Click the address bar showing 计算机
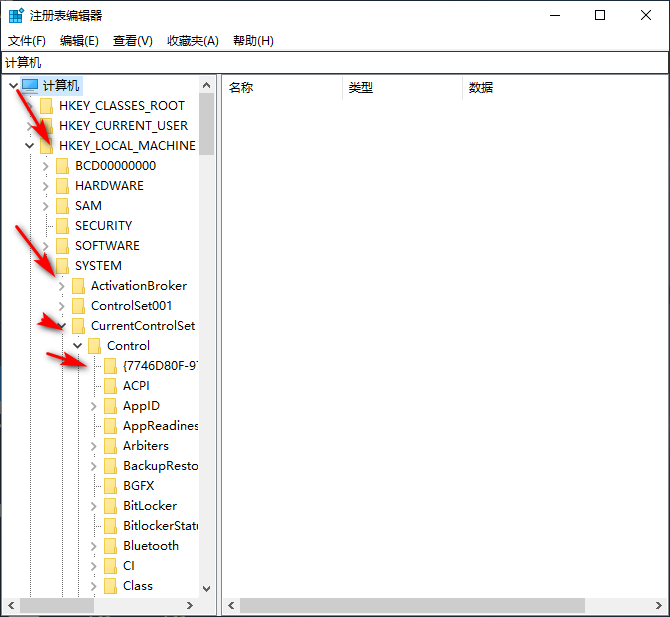 pos(335,63)
